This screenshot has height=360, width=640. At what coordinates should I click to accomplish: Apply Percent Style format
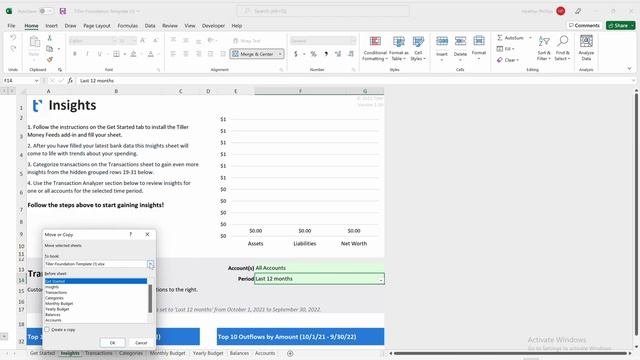(x=313, y=54)
